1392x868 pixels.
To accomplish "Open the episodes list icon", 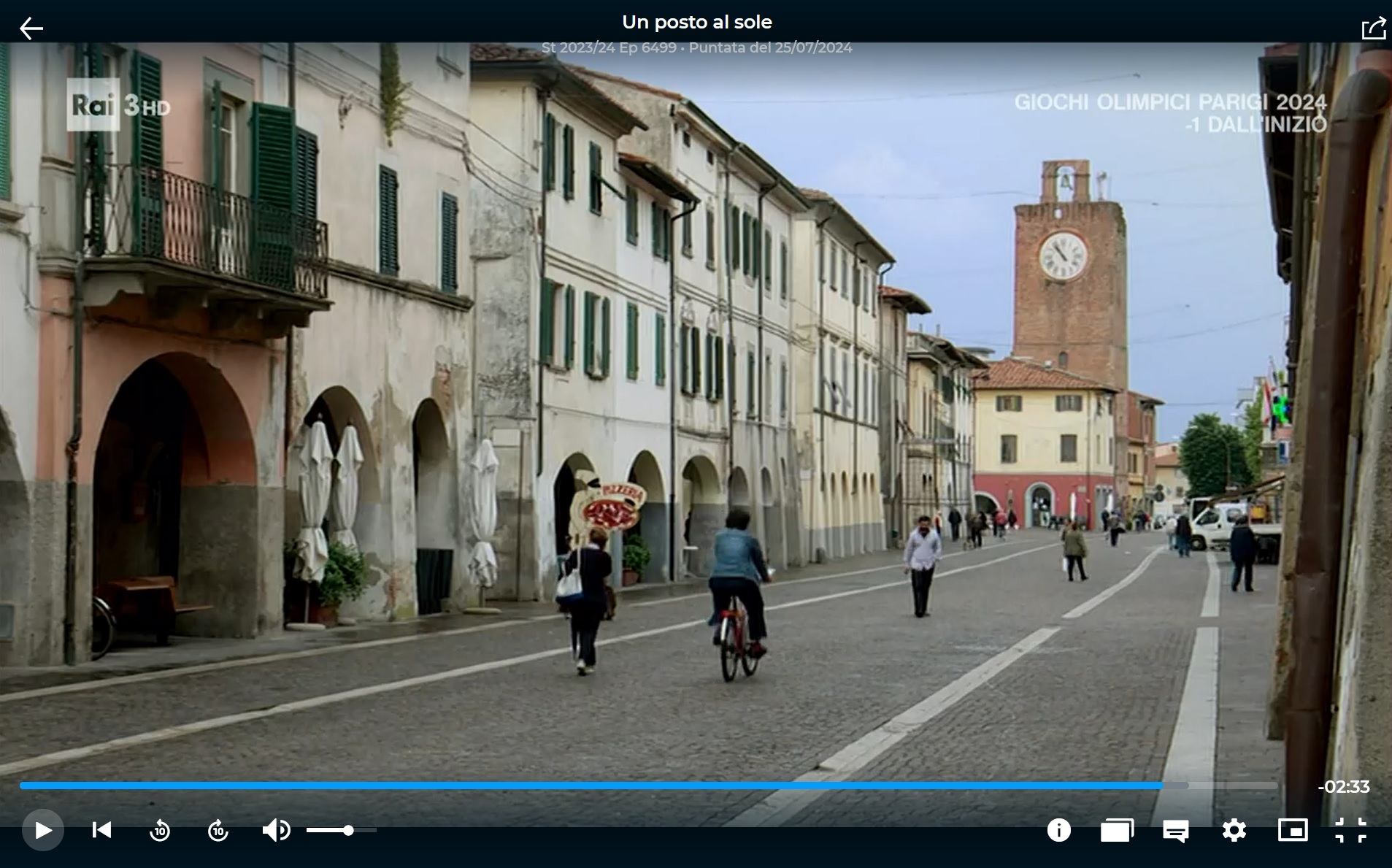I will click(x=1117, y=830).
